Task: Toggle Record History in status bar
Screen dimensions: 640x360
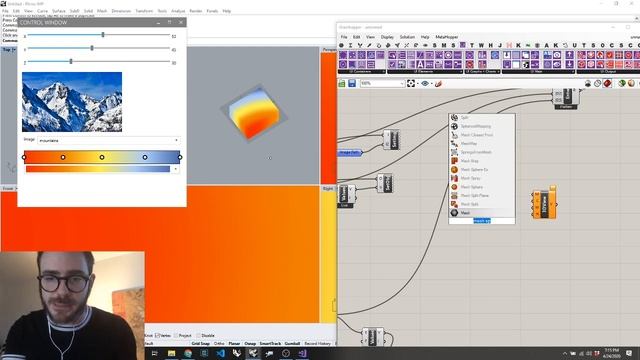Action: tap(317, 344)
